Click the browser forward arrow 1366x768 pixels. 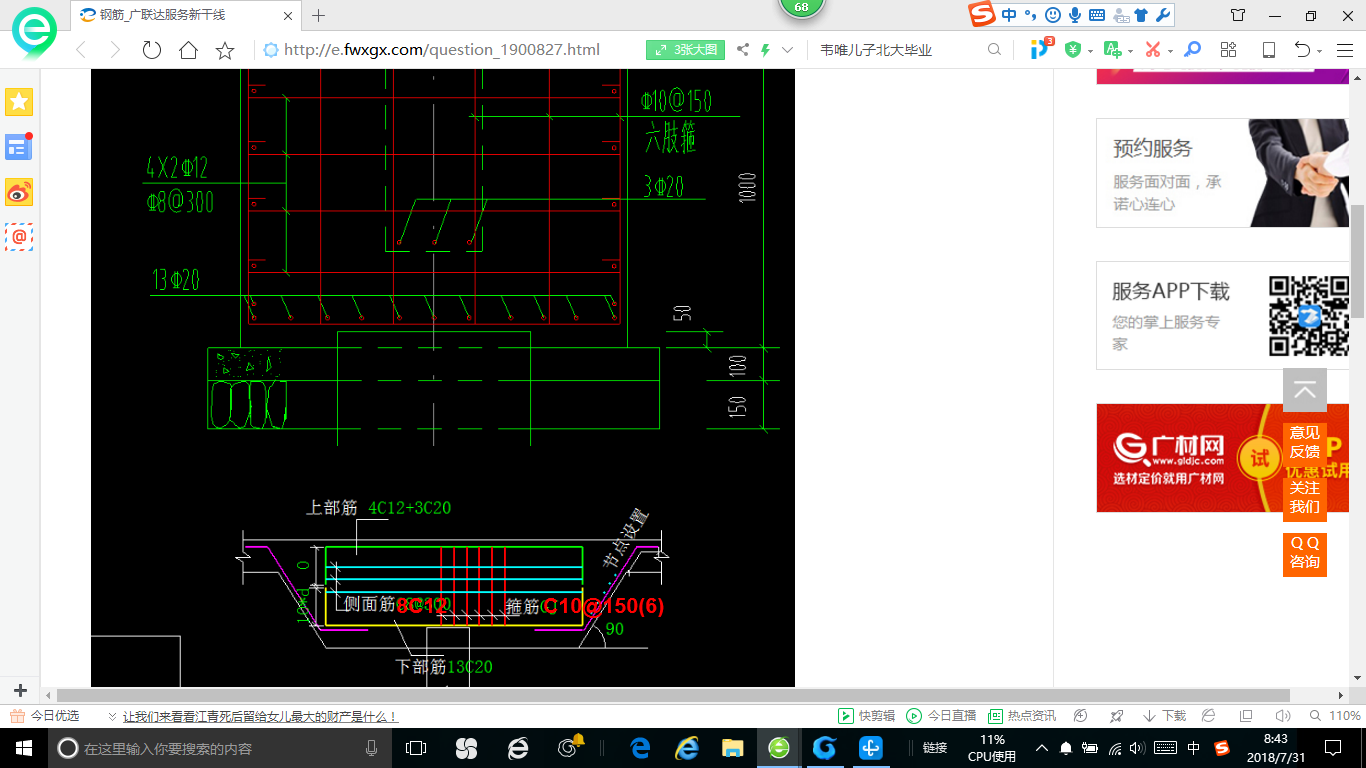coord(115,50)
